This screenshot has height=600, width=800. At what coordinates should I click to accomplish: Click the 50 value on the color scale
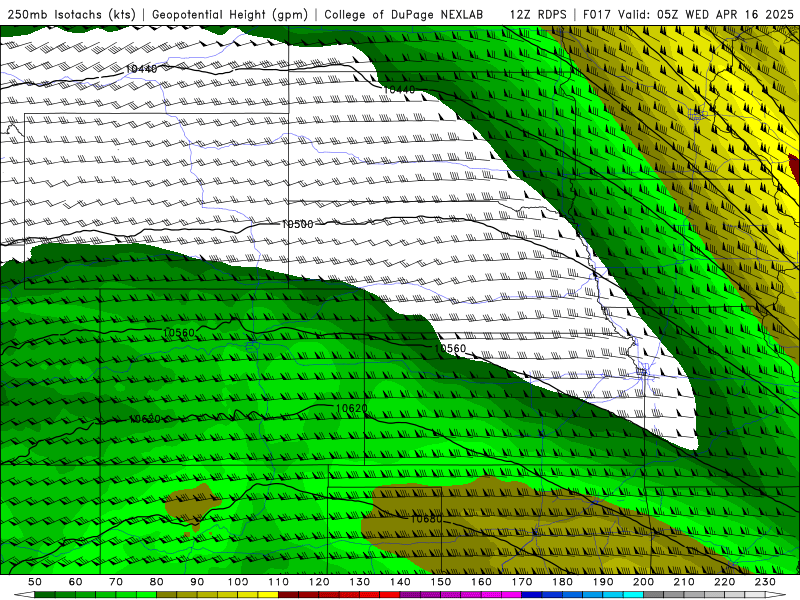[35, 582]
